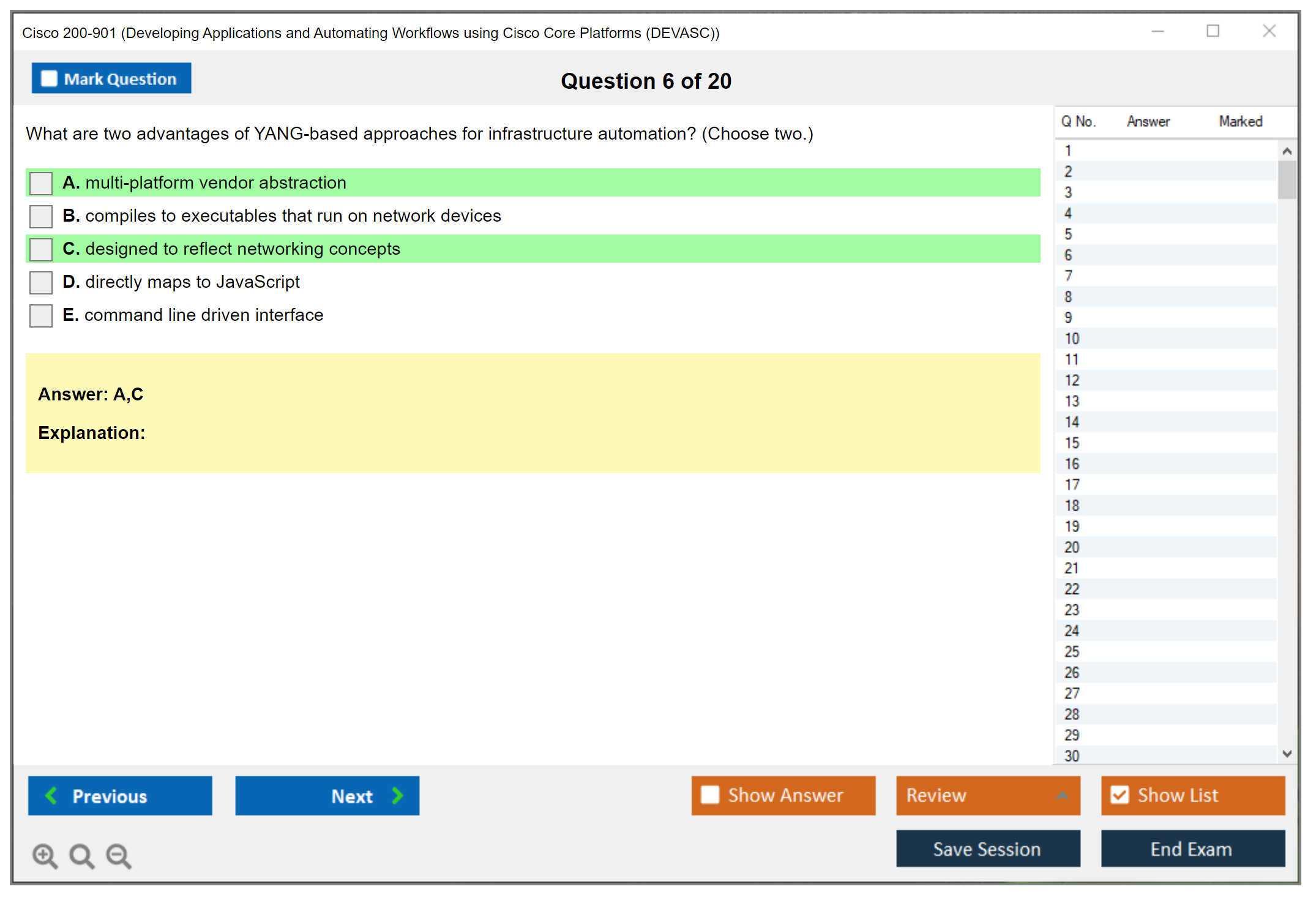
Task: Click the reset zoom magnifier icon
Action: (x=81, y=855)
